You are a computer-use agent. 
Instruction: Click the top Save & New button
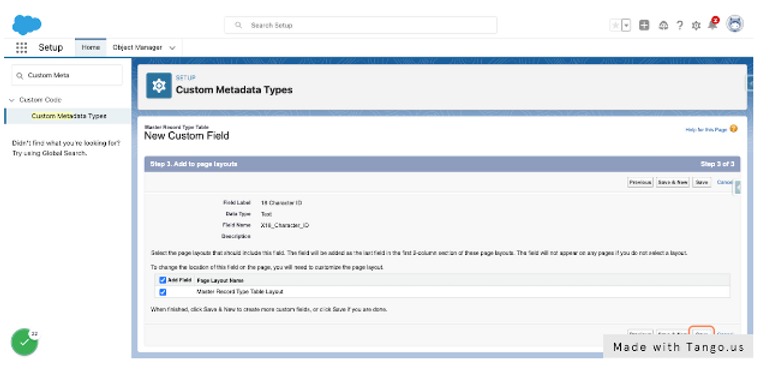click(673, 182)
